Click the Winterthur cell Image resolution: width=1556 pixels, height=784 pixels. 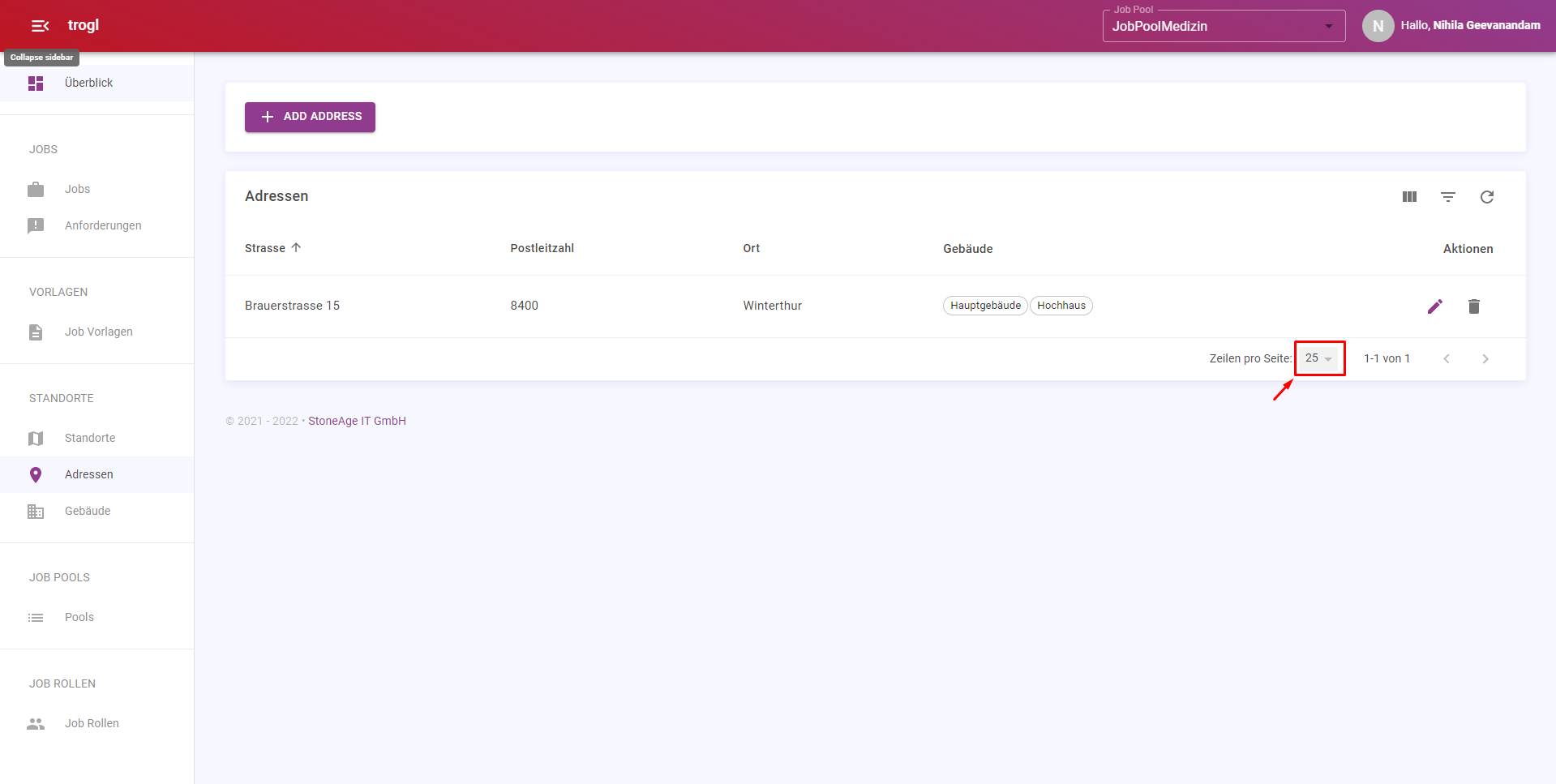click(x=772, y=306)
